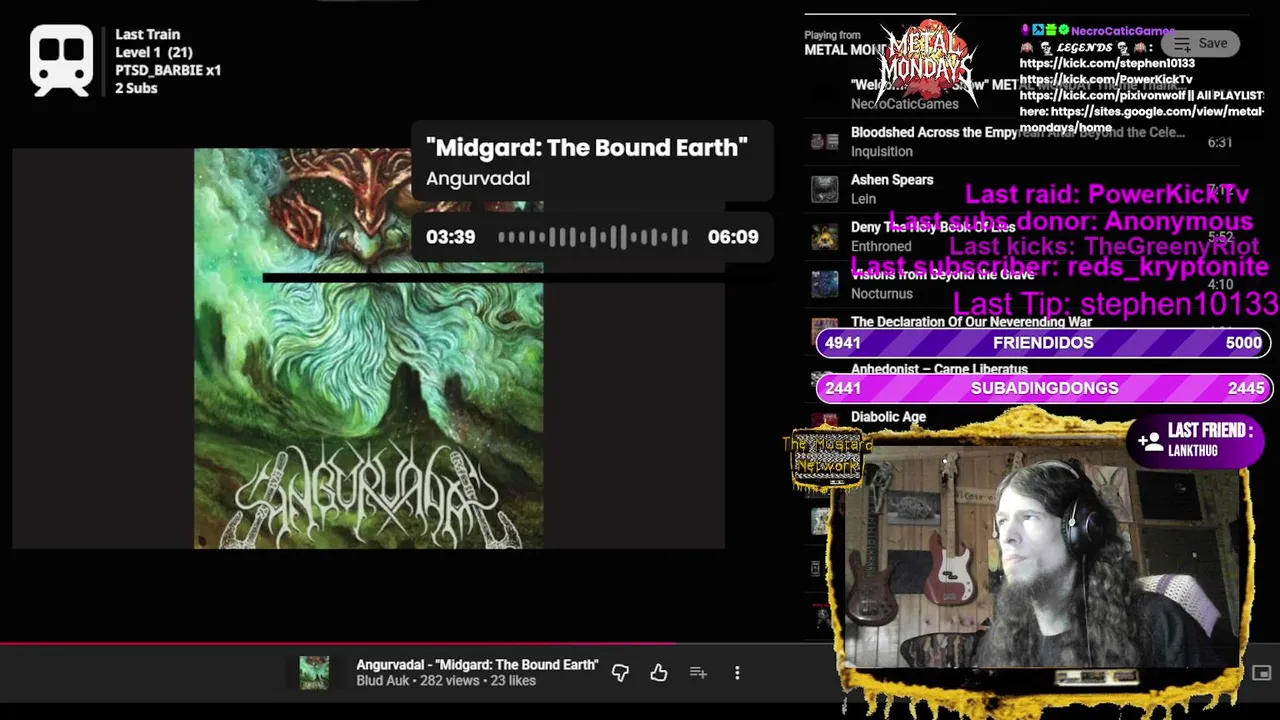Click the 'PTSD_BARBIE x1' text
Image resolution: width=1280 pixels, height=720 pixels.
click(168, 70)
